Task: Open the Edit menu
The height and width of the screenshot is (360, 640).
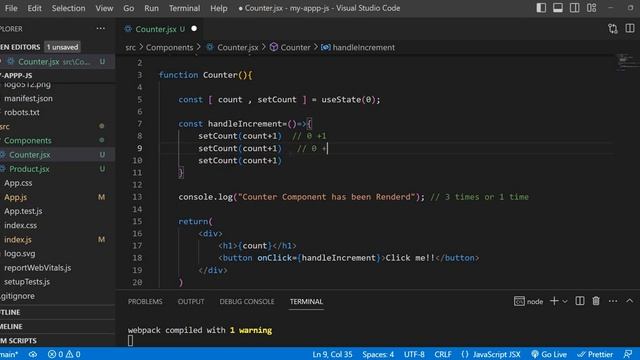Action: 35,8
